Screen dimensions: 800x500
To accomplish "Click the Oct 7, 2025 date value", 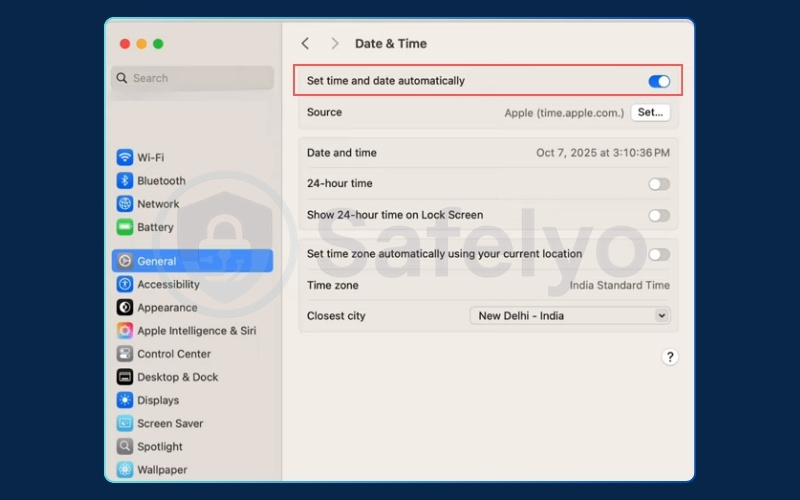I will click(x=603, y=153).
